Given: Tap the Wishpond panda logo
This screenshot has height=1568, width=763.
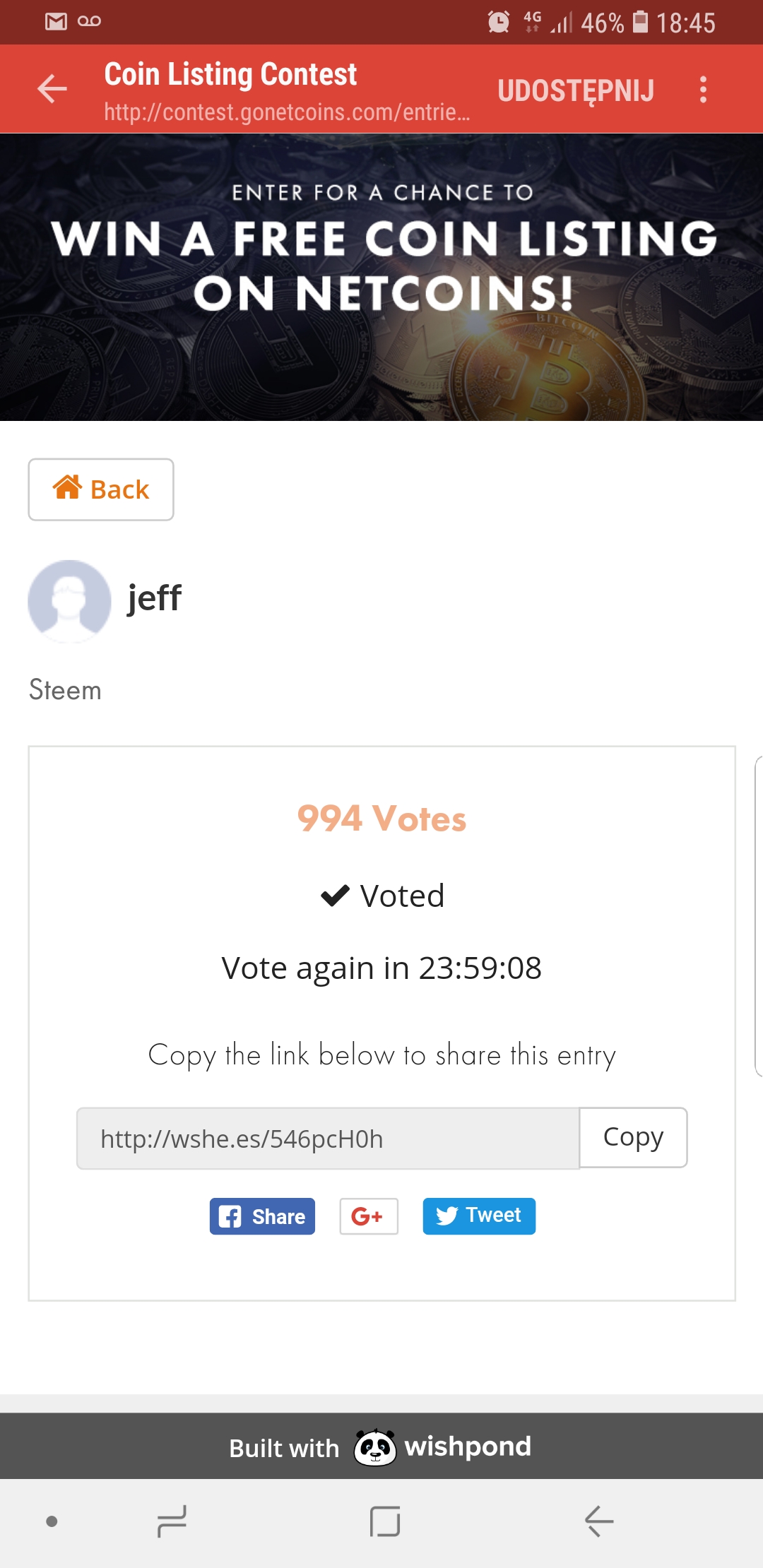Looking at the screenshot, I should coord(374,1447).
